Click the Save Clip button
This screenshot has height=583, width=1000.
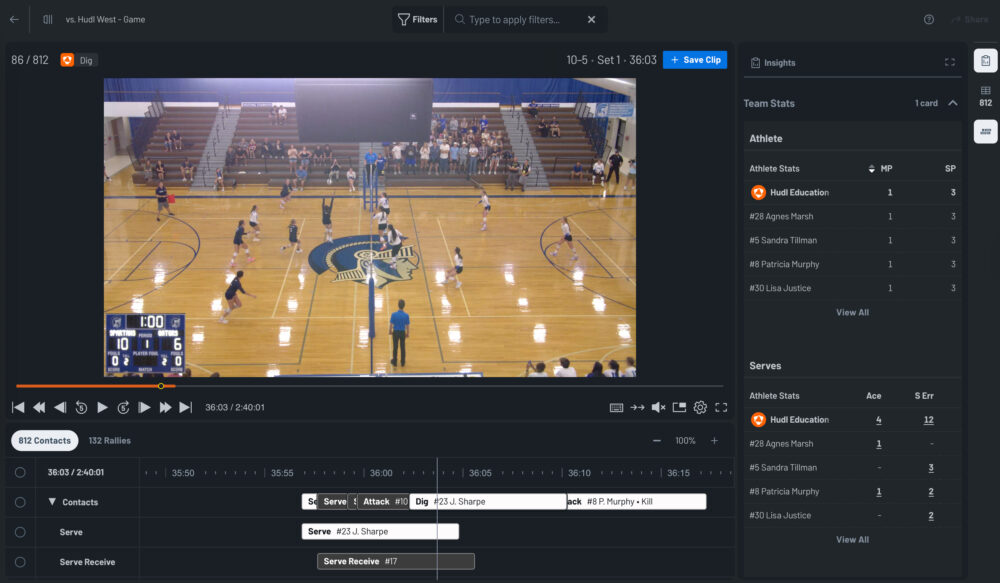click(694, 60)
